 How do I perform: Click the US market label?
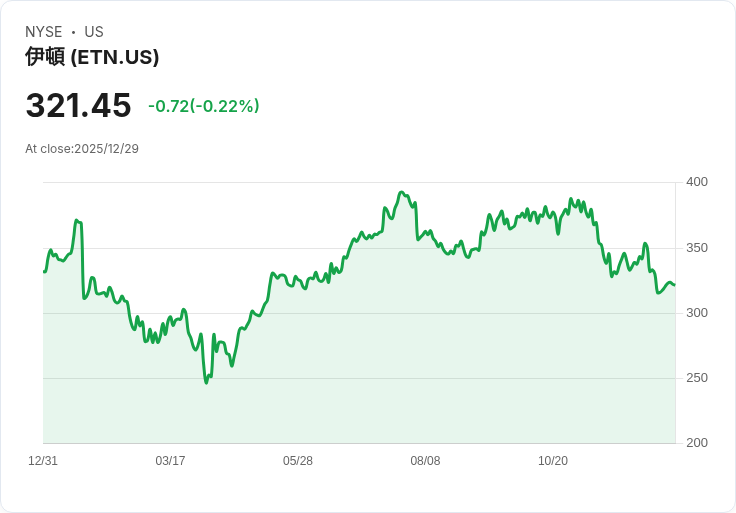(94, 32)
